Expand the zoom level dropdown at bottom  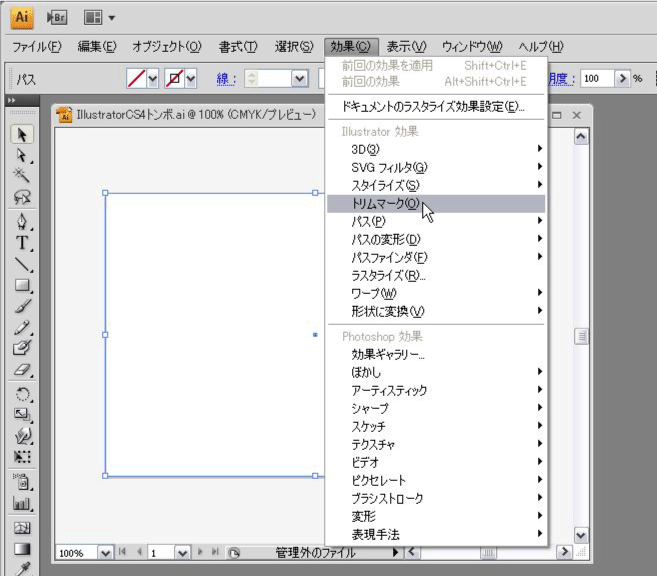pyautogui.click(x=106, y=552)
